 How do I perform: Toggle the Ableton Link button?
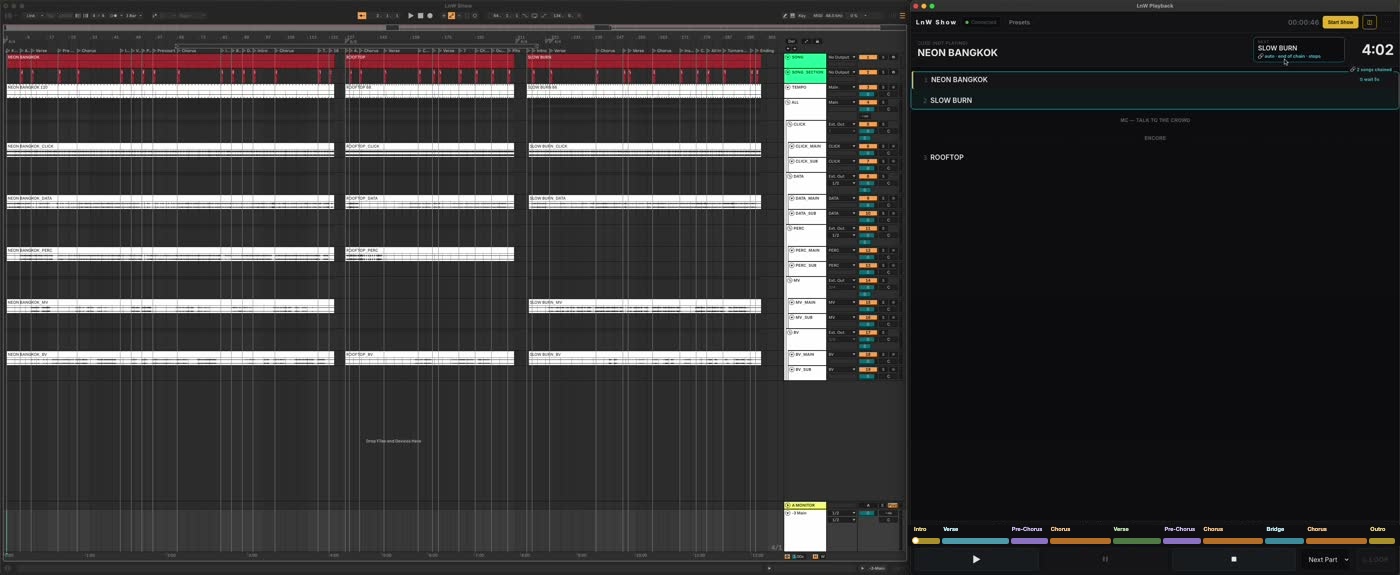(x=31, y=16)
